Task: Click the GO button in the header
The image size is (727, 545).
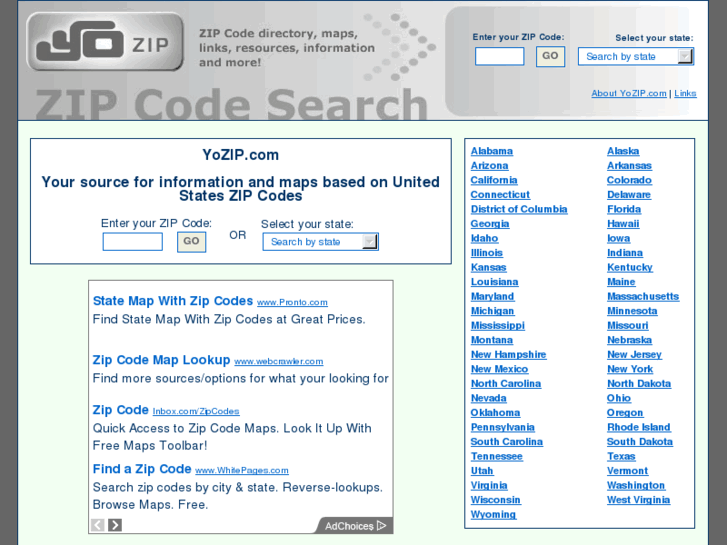Action: [x=550, y=56]
